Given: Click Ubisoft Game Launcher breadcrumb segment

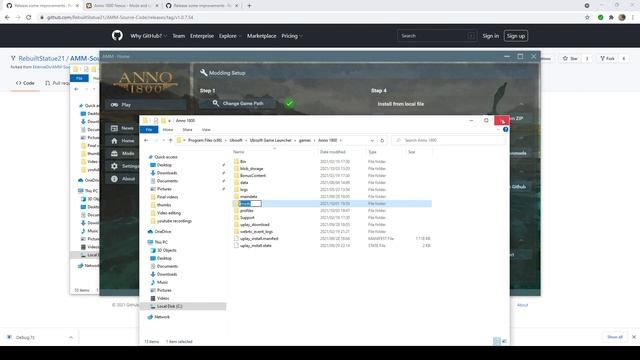Looking at the screenshot, I should pos(270,140).
